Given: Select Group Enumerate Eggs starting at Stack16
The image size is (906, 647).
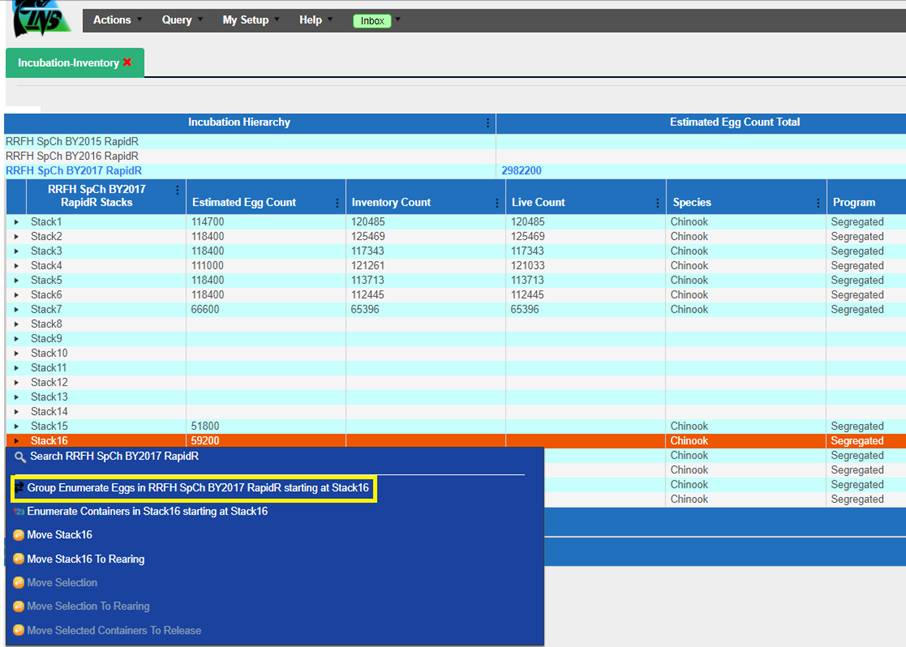Looking at the screenshot, I should coord(197,488).
